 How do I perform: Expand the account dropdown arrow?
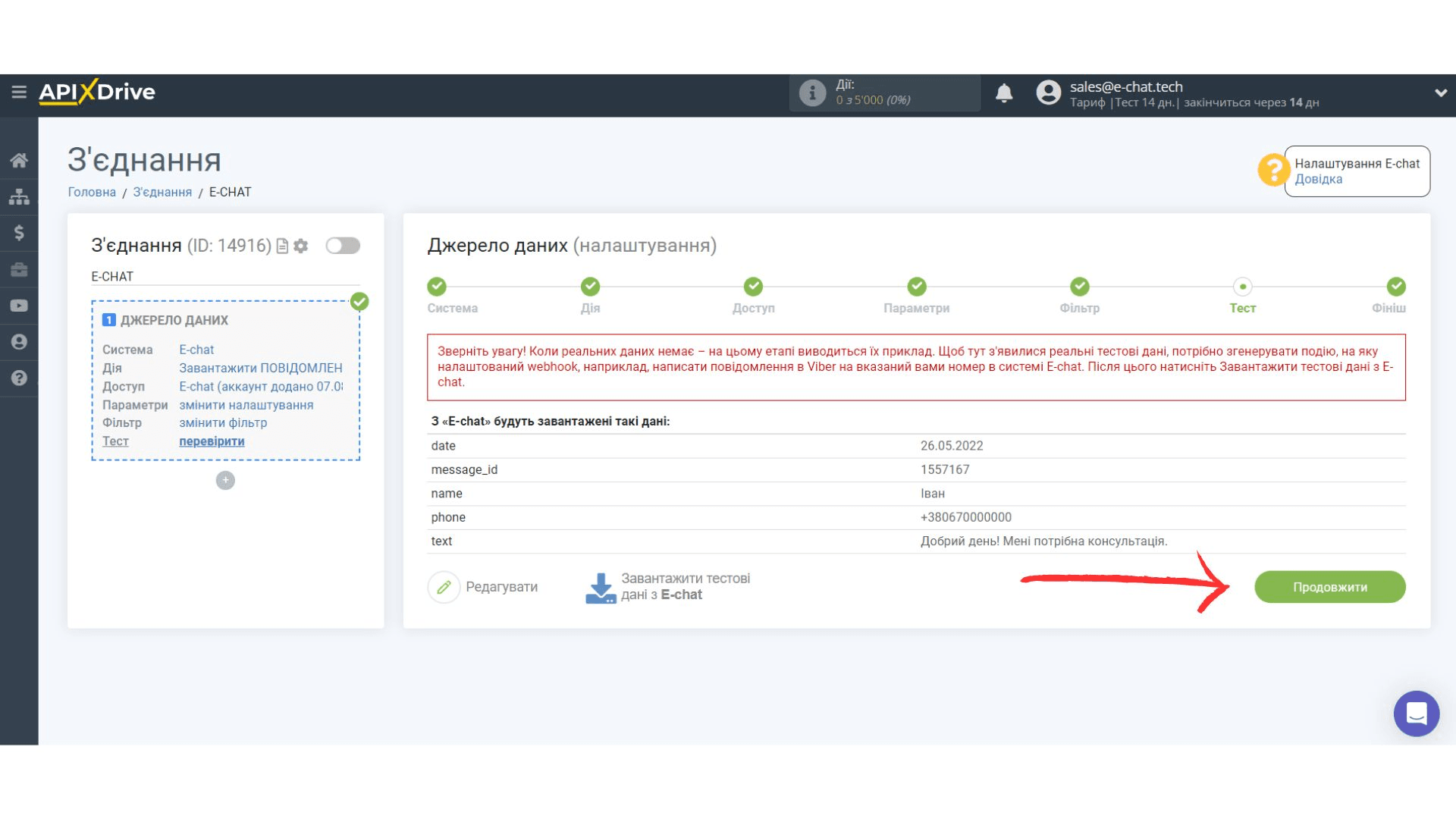(x=1441, y=93)
